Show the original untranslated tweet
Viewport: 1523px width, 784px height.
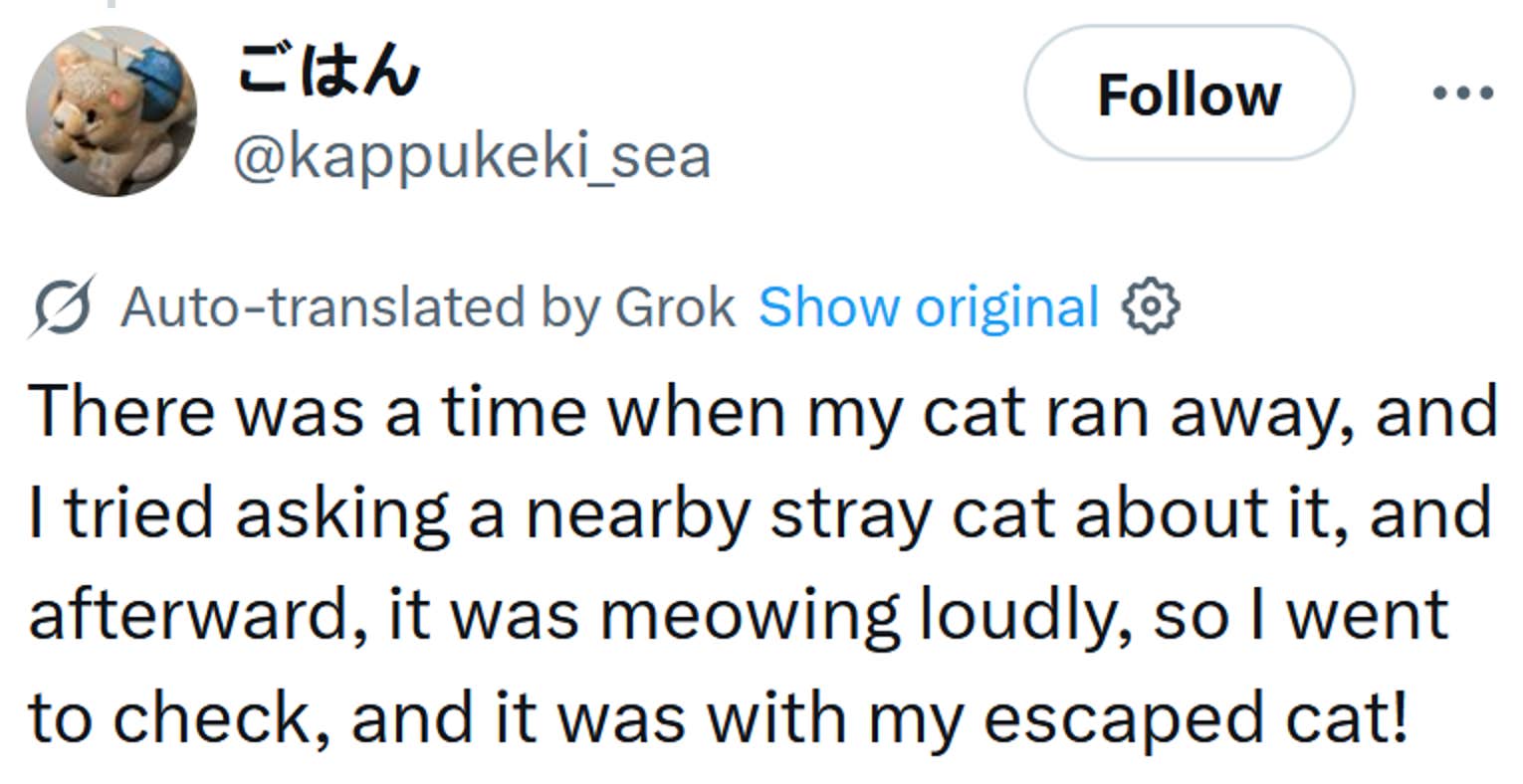click(x=927, y=306)
